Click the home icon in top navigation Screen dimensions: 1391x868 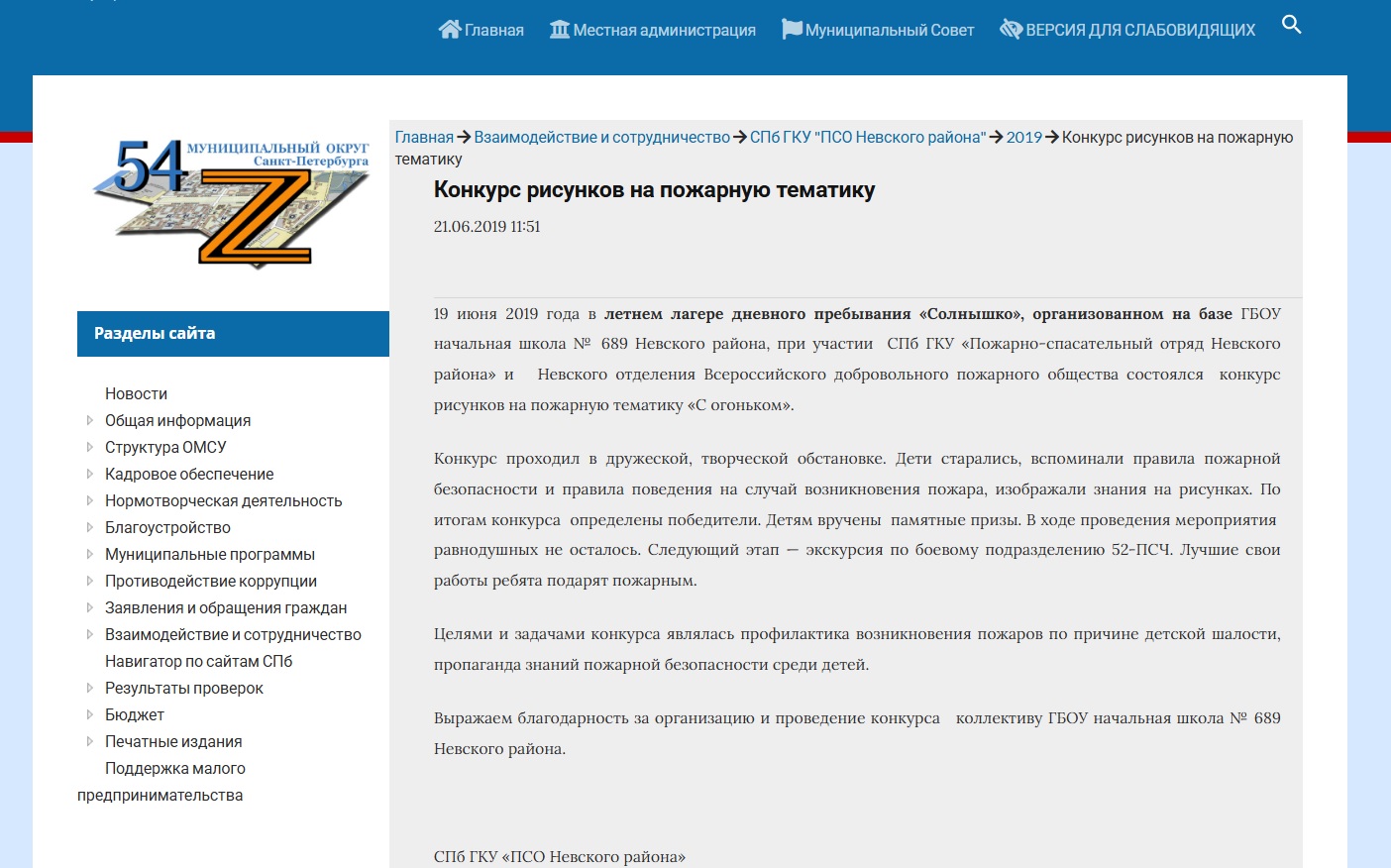[x=451, y=28]
